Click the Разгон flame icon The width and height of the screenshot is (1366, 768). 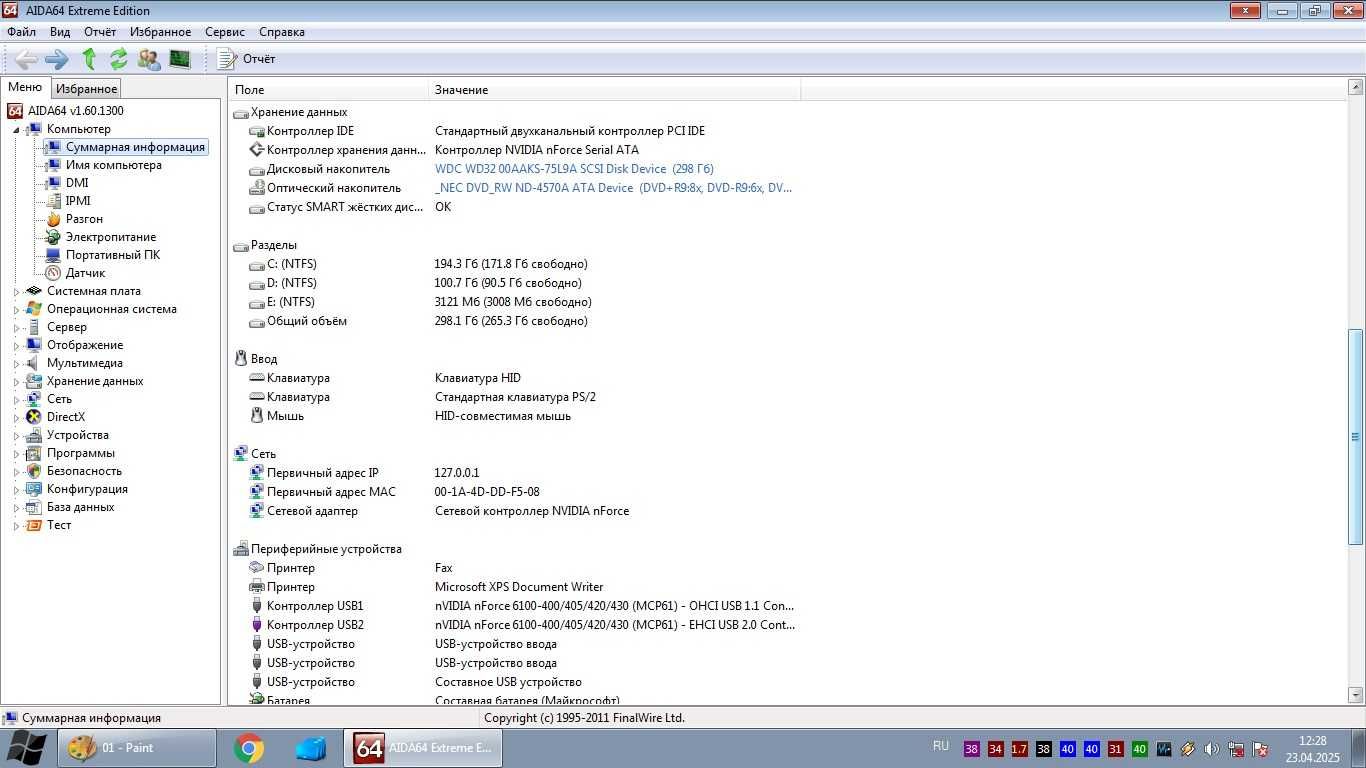tap(53, 219)
